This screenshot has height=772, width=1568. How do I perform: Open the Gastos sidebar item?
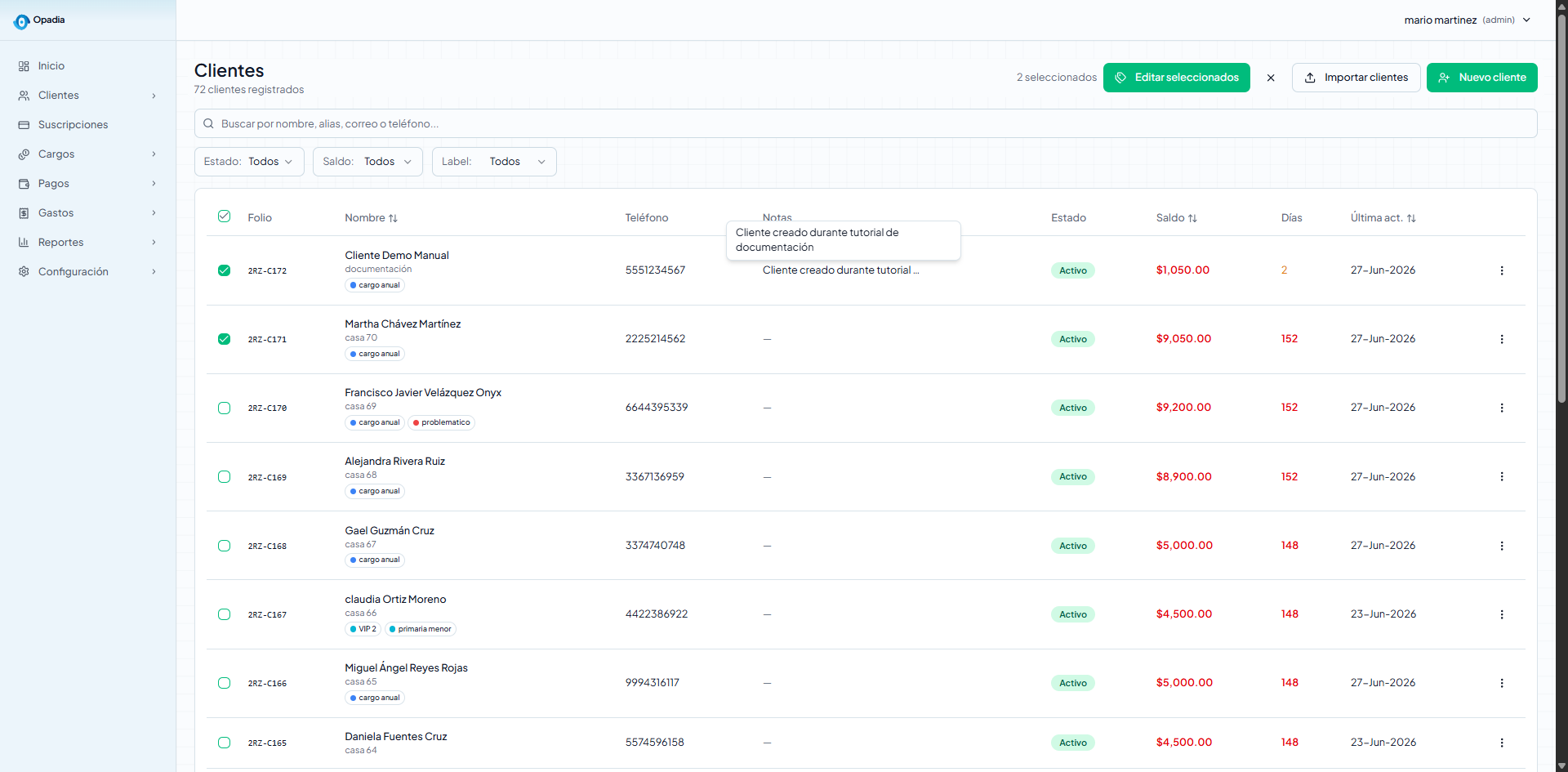pyautogui.click(x=56, y=213)
